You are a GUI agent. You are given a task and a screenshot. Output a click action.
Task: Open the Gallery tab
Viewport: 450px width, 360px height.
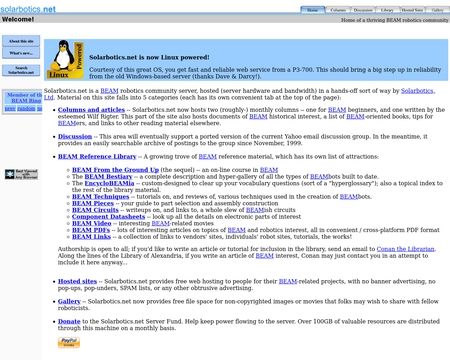pos(437,10)
